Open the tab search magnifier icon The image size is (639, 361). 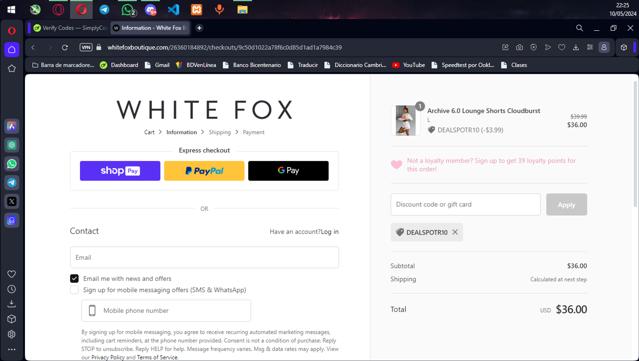580,28
